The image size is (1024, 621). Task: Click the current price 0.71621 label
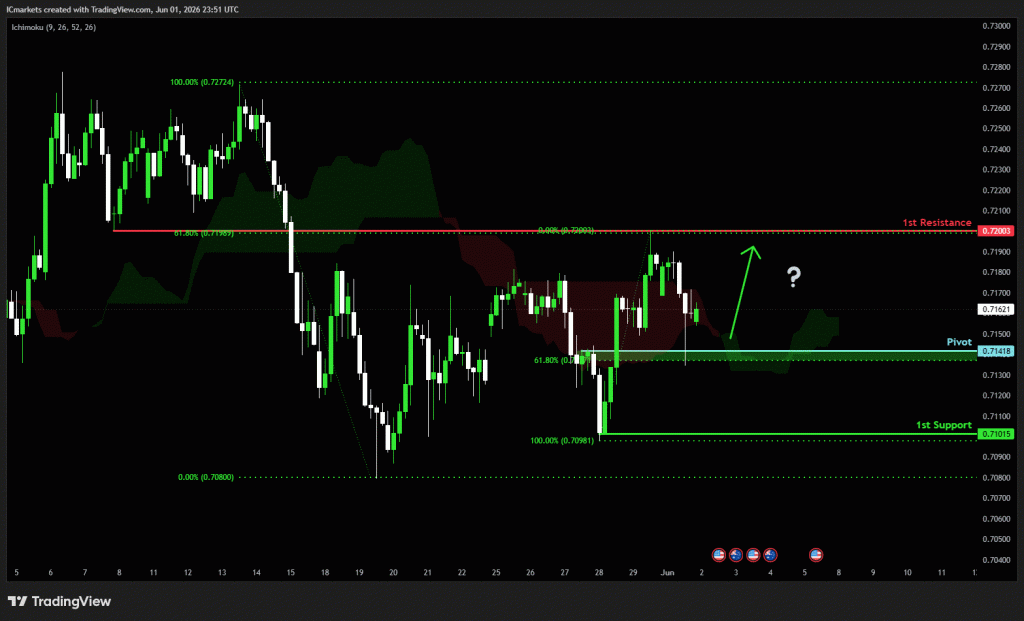pyautogui.click(x=996, y=310)
